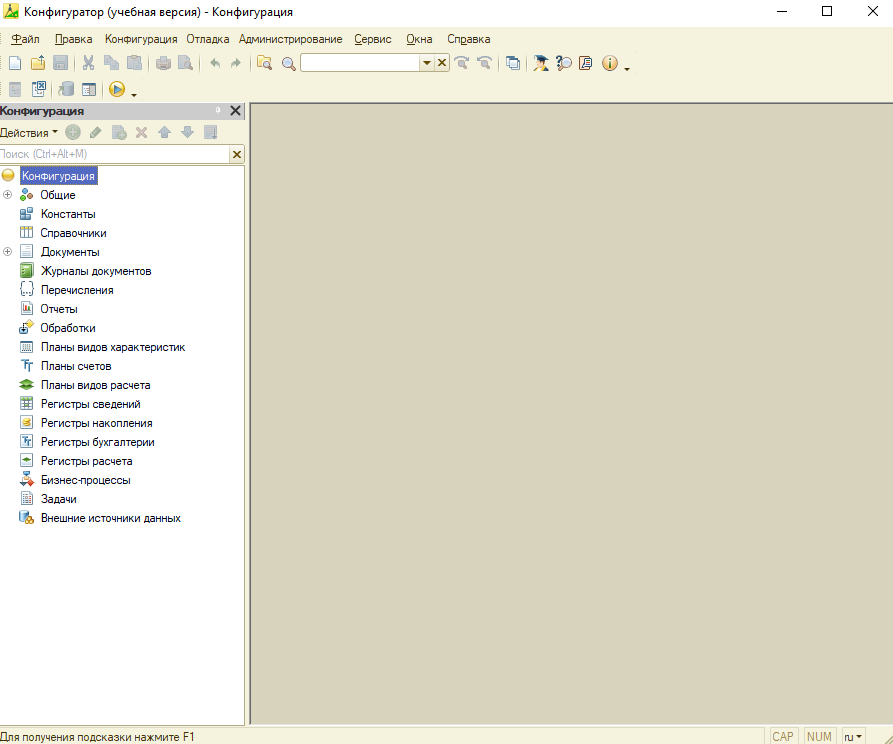Open global search with the folder-magnifier icon
Screen dimensions: 893x744
coord(264,63)
